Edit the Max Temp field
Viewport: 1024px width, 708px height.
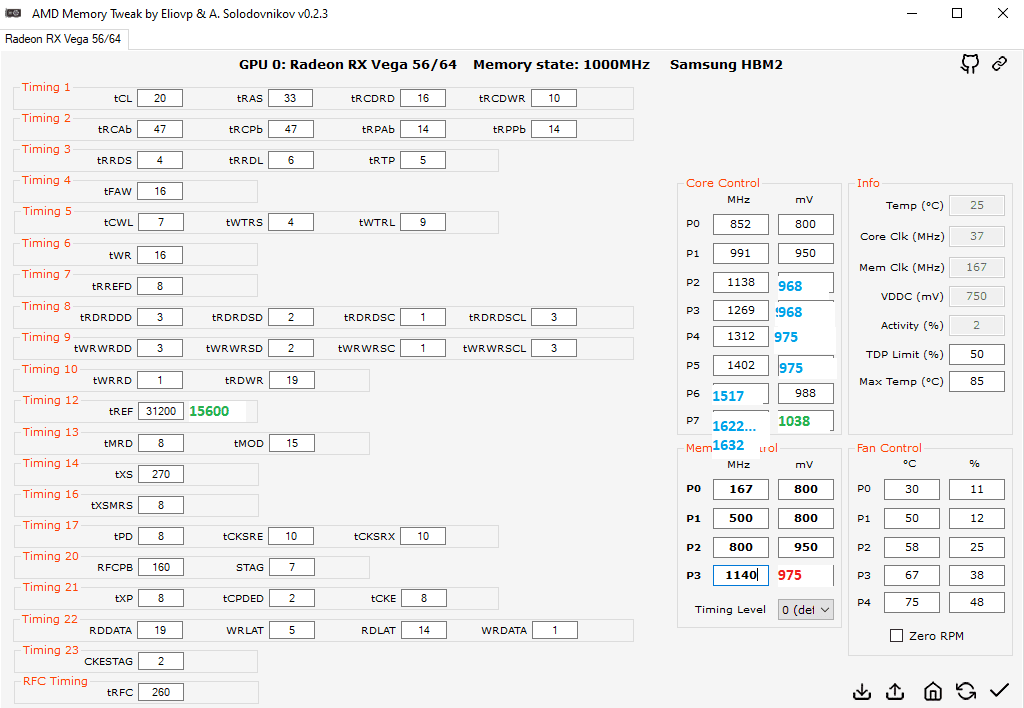point(976,381)
